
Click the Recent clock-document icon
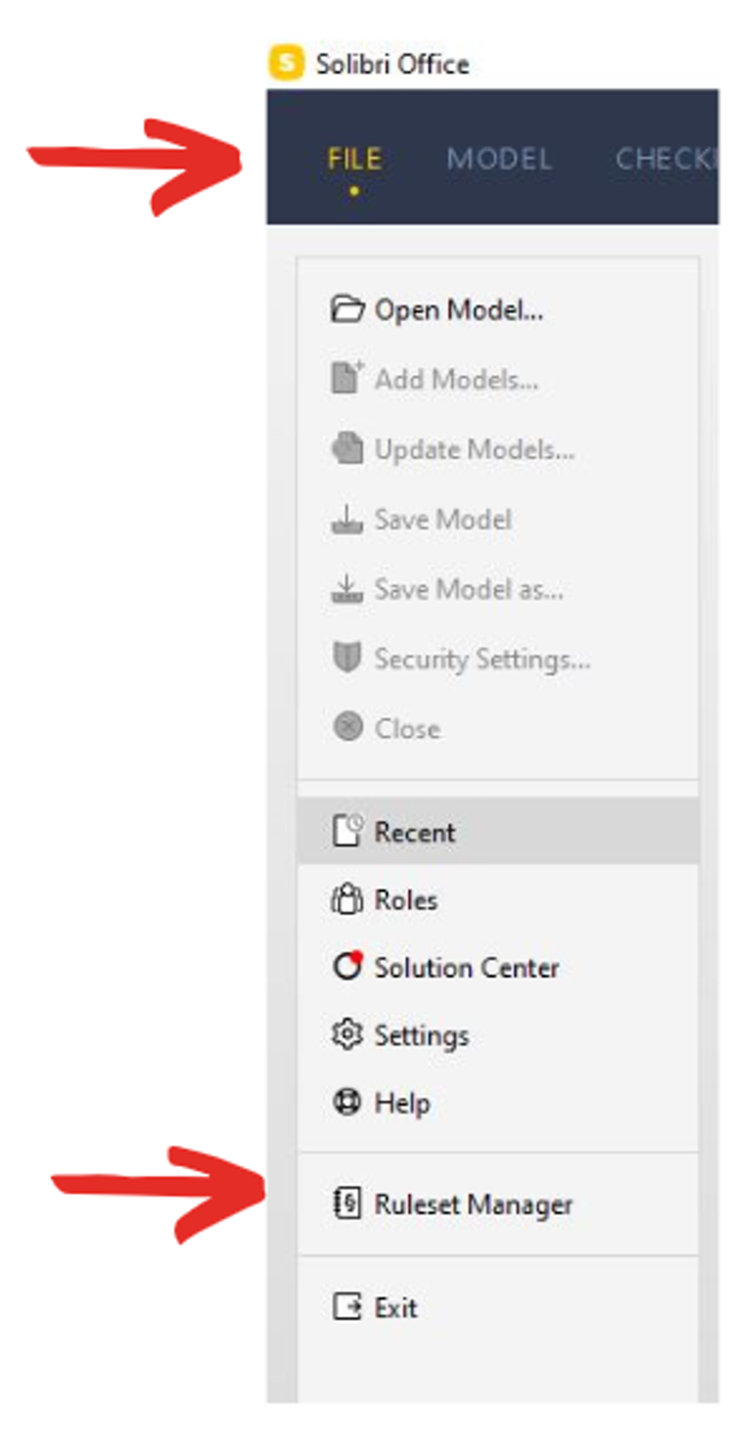[347, 831]
